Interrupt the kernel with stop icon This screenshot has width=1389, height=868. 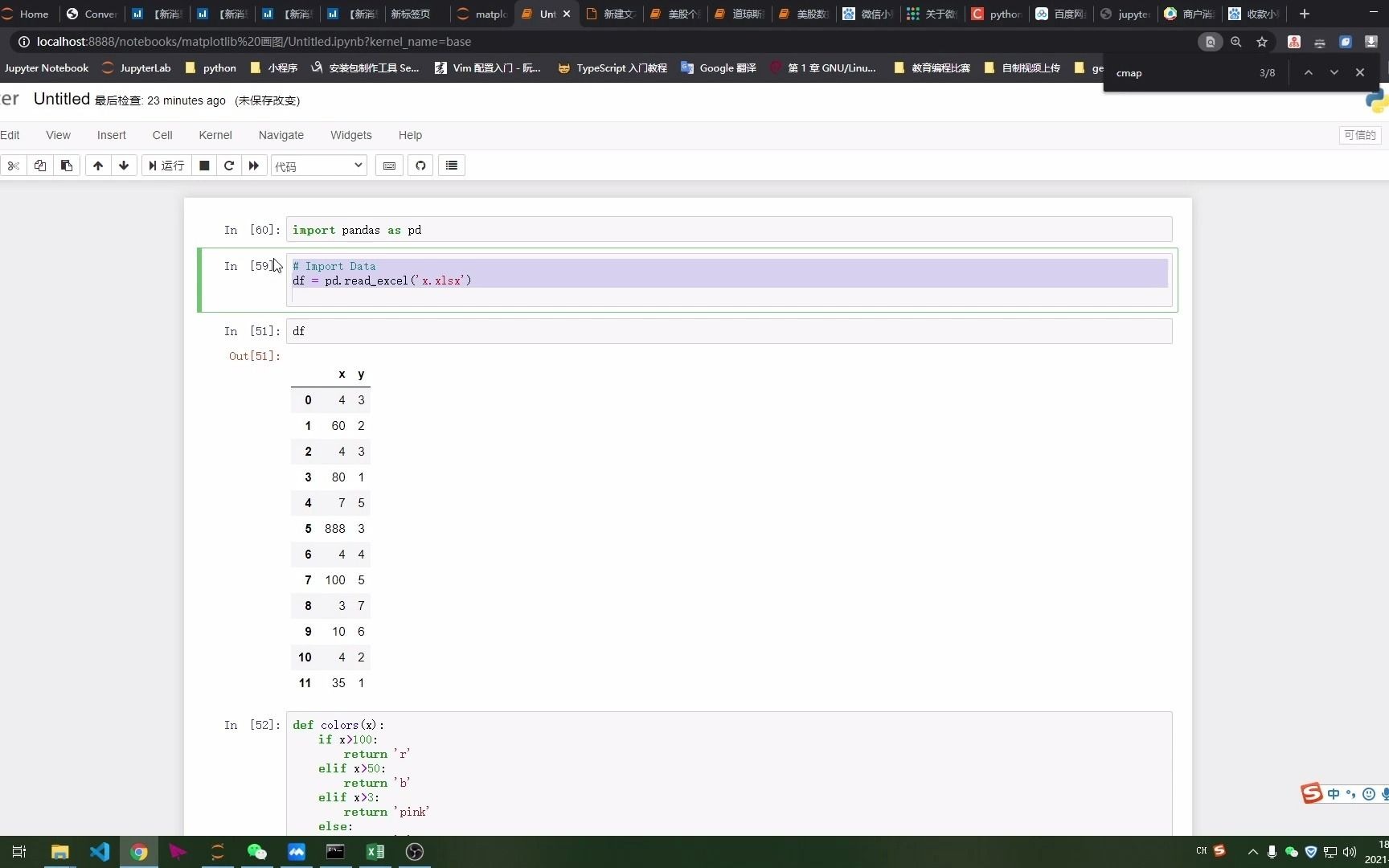click(x=204, y=166)
